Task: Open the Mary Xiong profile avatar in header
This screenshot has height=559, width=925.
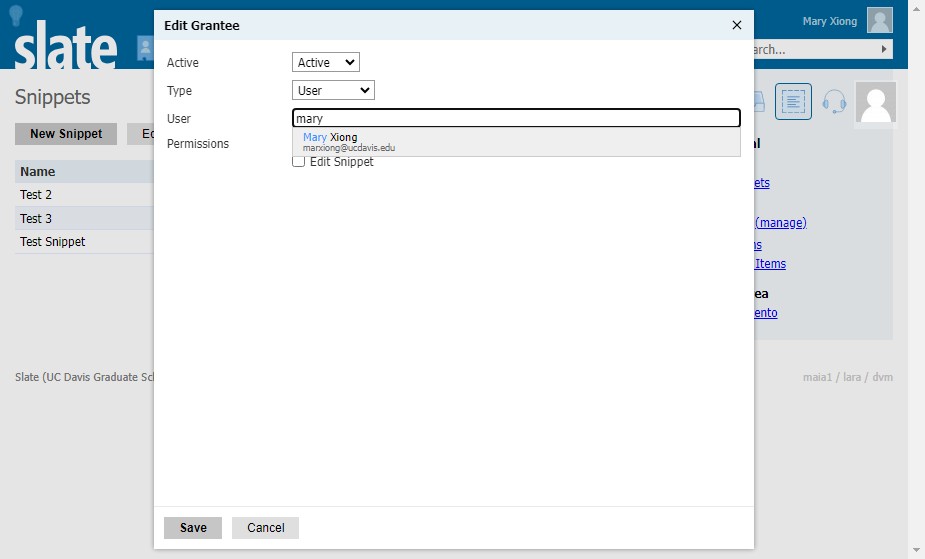Action: coord(880,21)
